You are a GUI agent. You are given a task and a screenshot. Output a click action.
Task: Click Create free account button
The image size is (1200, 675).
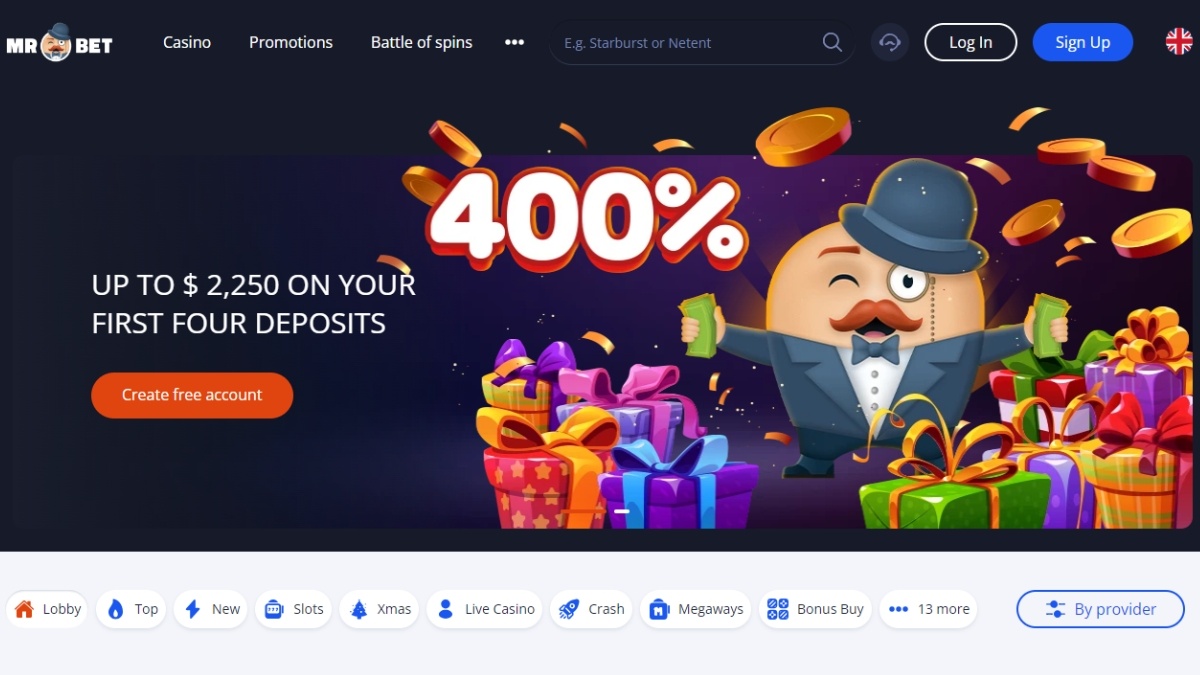(x=192, y=395)
